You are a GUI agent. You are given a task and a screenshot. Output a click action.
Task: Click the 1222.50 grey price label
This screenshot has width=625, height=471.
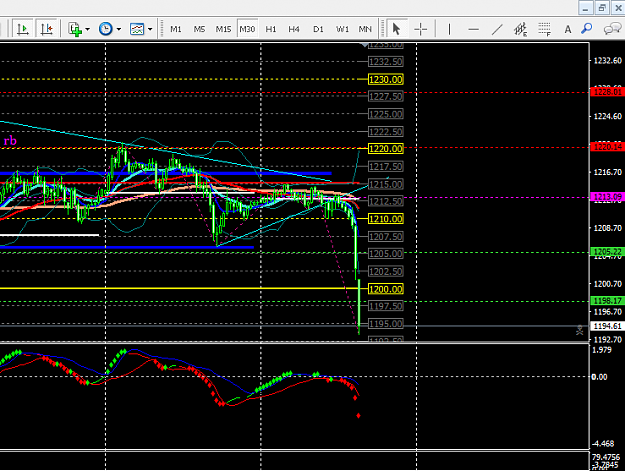[385, 132]
